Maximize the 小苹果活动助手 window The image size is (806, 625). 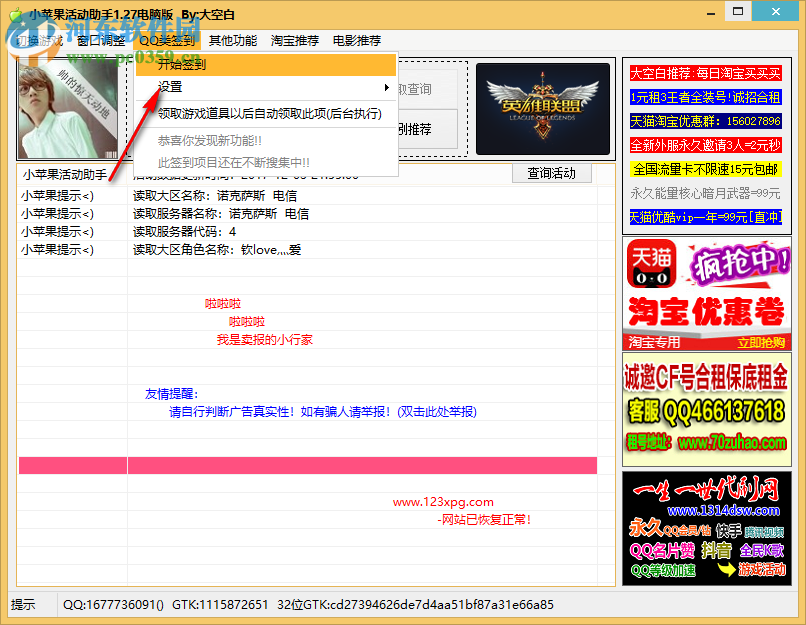(738, 11)
